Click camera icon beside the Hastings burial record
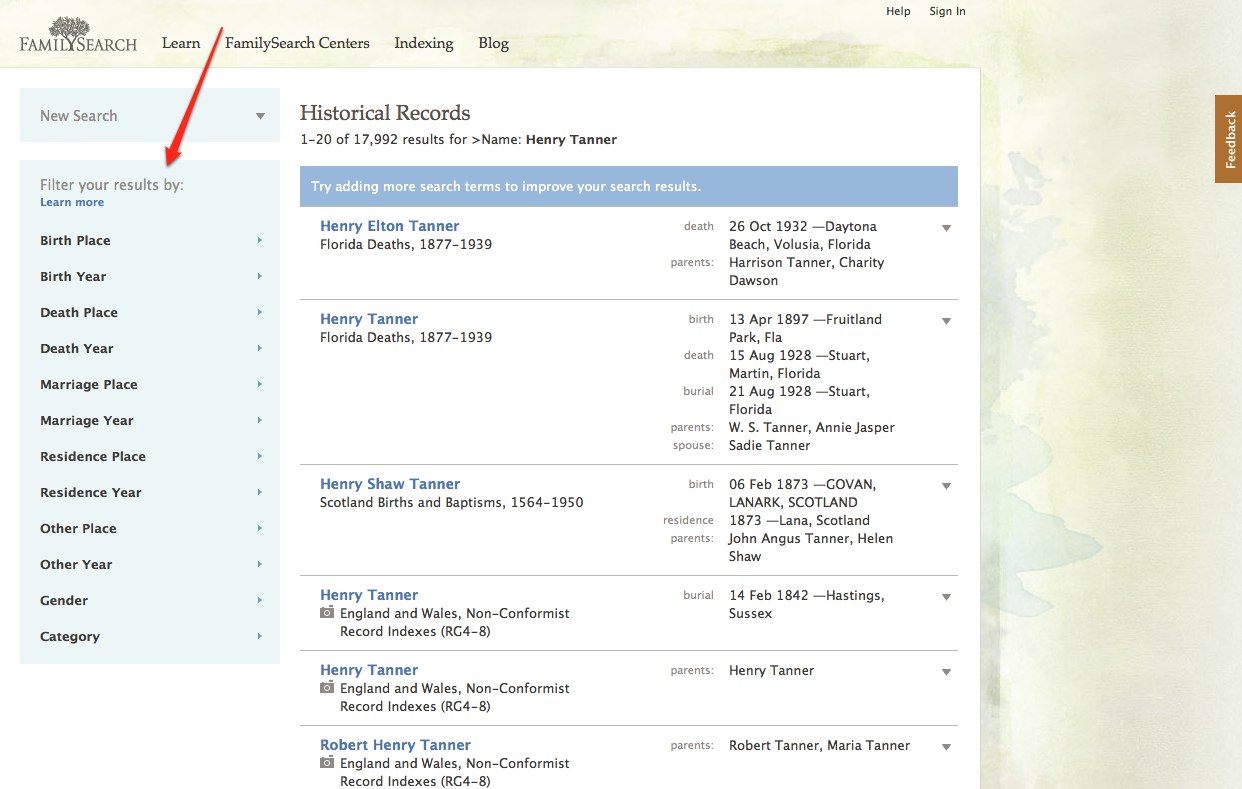The image size is (1242, 789). click(x=327, y=613)
